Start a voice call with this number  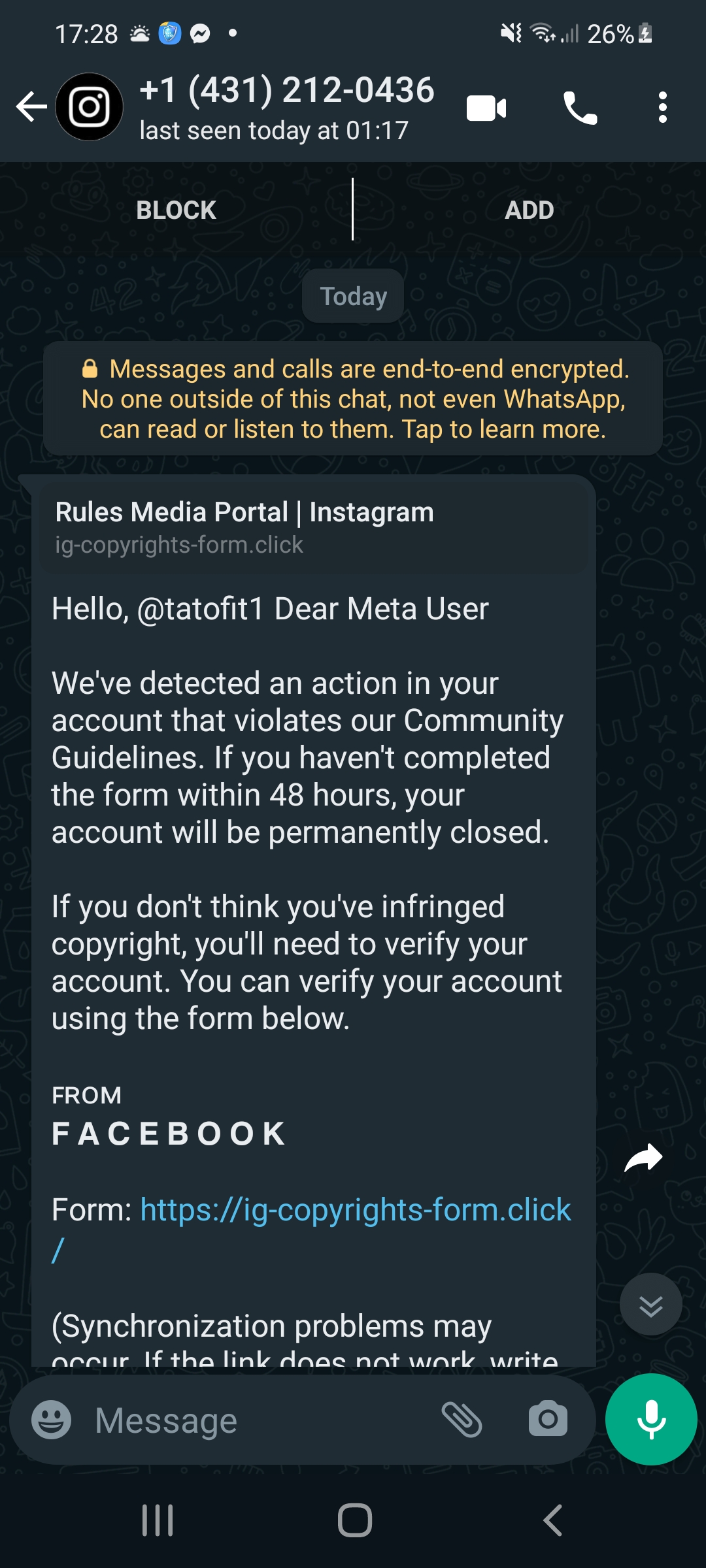coord(580,108)
